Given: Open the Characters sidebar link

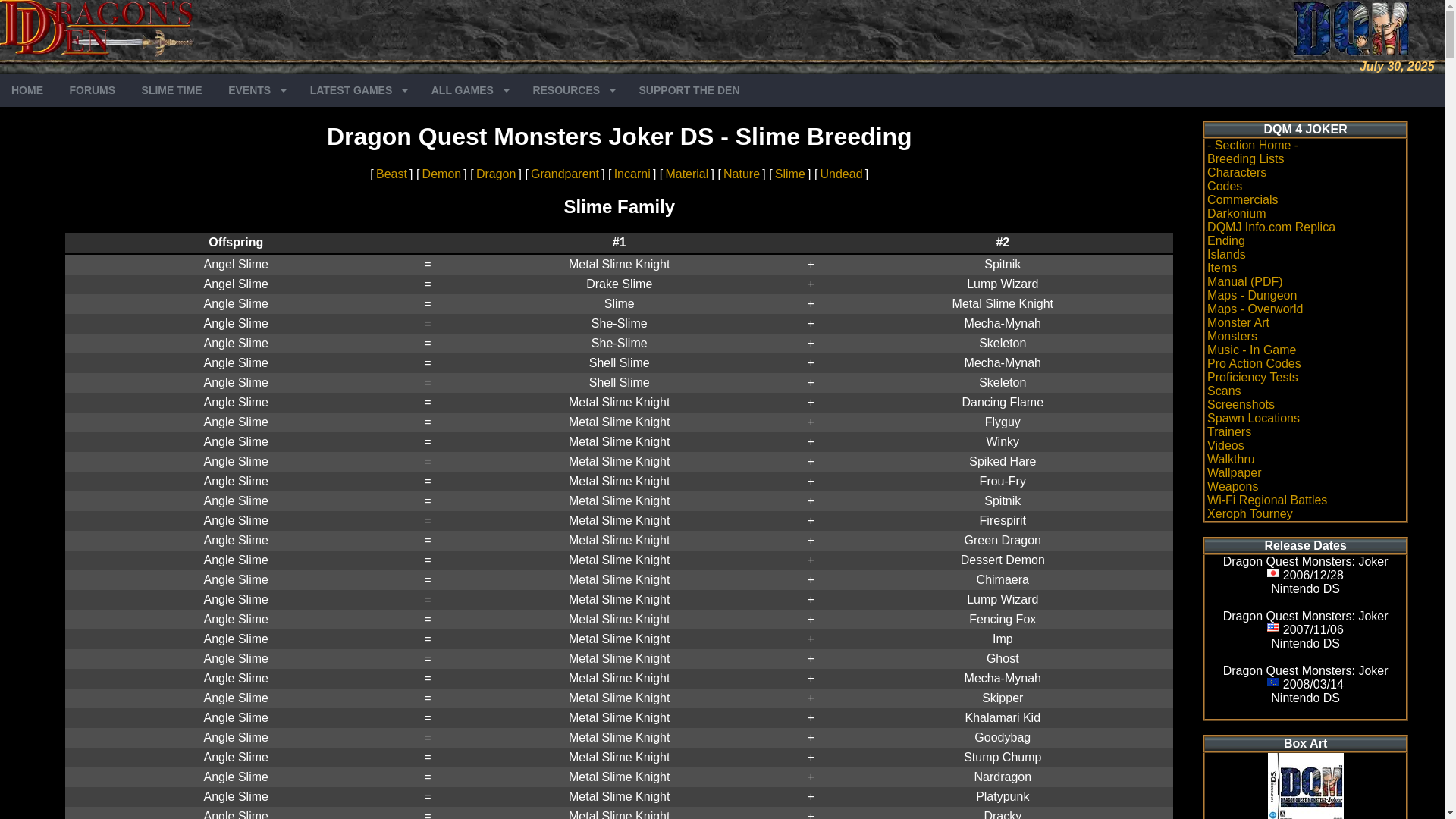Looking at the screenshot, I should point(1237,173).
